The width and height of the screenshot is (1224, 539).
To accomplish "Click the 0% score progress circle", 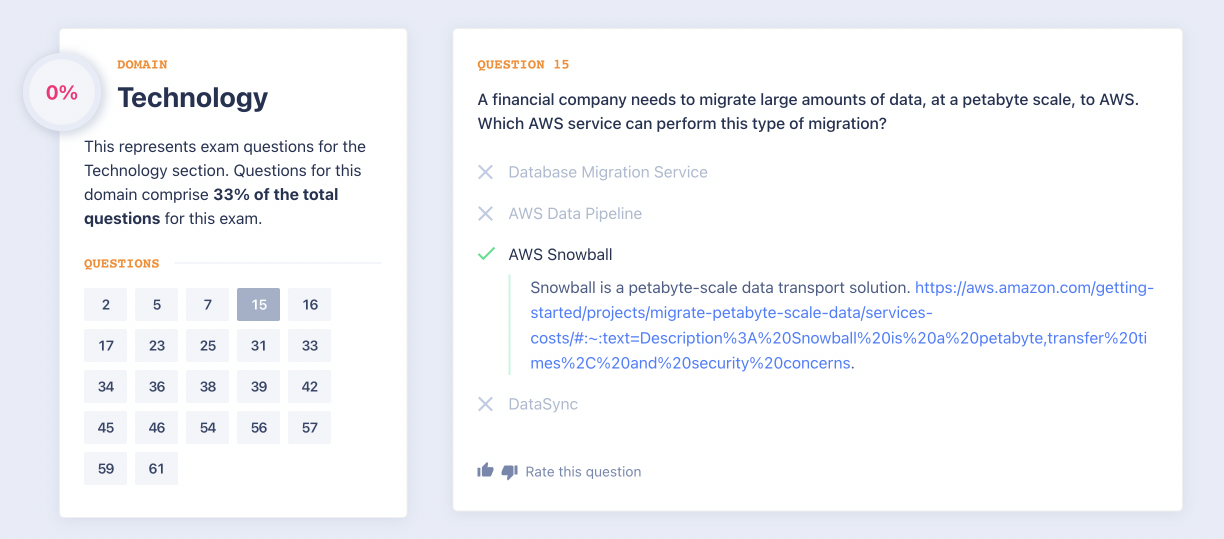I will [x=62, y=93].
